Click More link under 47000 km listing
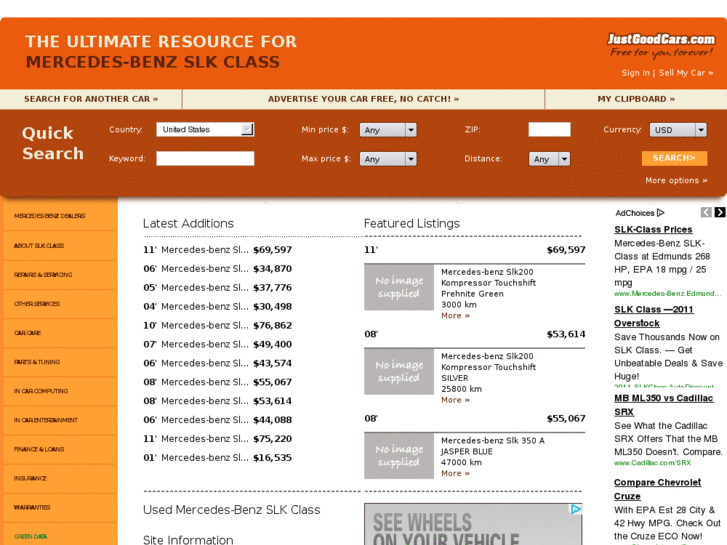The width and height of the screenshot is (727, 545). point(455,474)
